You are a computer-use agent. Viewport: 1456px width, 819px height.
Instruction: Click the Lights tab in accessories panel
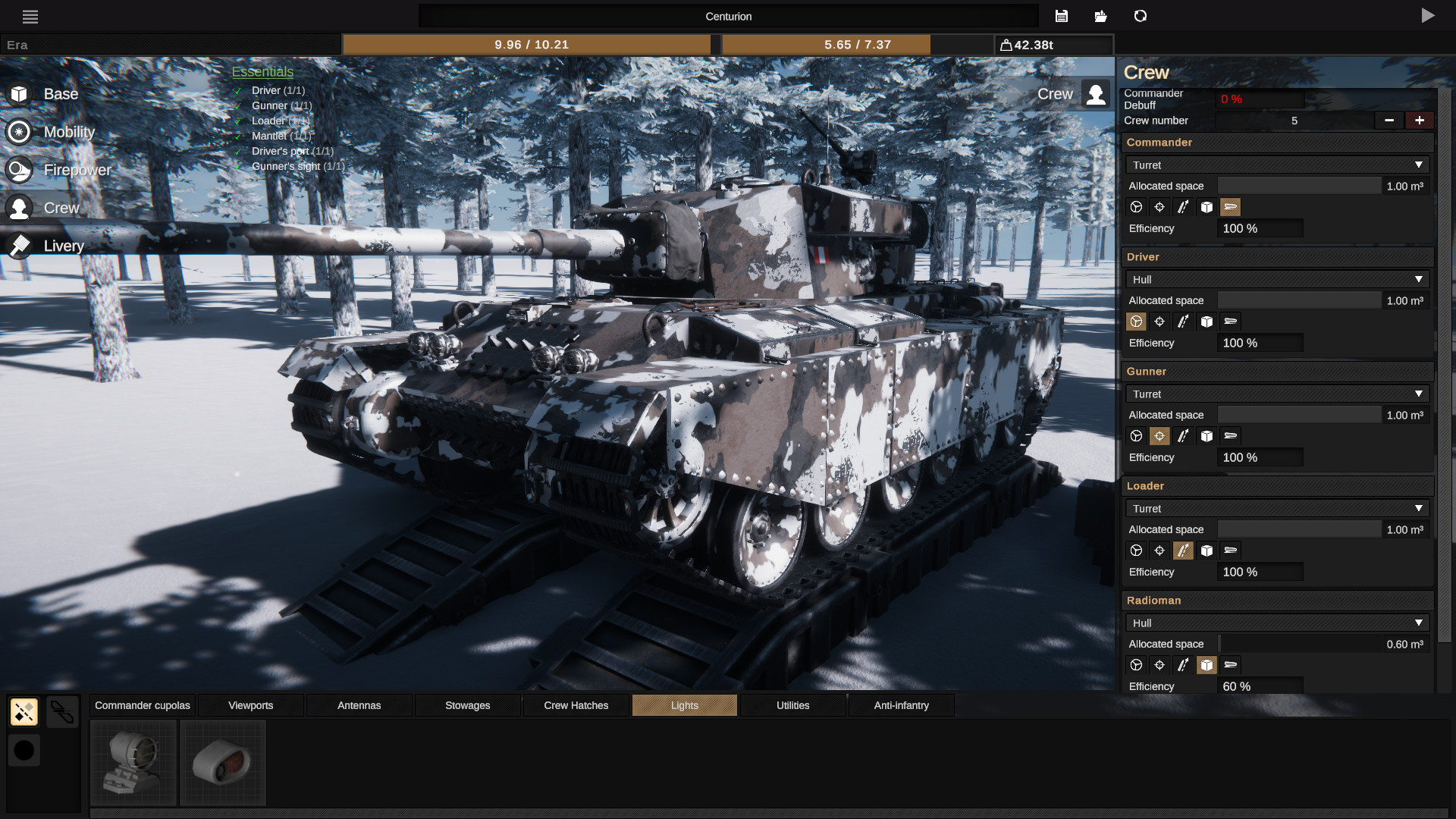[x=684, y=705]
